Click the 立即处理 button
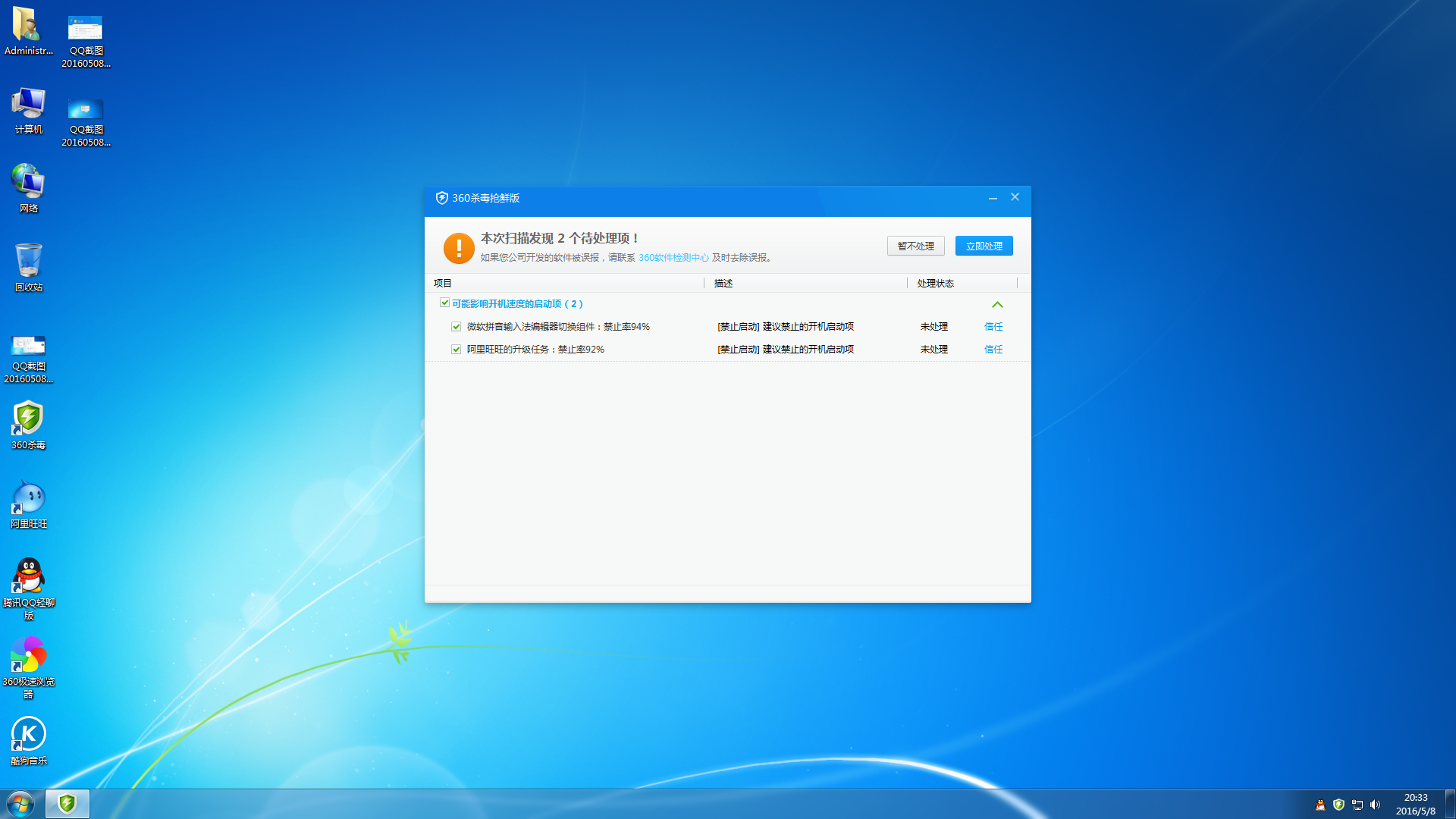This screenshot has height=819, width=1456. point(984,246)
